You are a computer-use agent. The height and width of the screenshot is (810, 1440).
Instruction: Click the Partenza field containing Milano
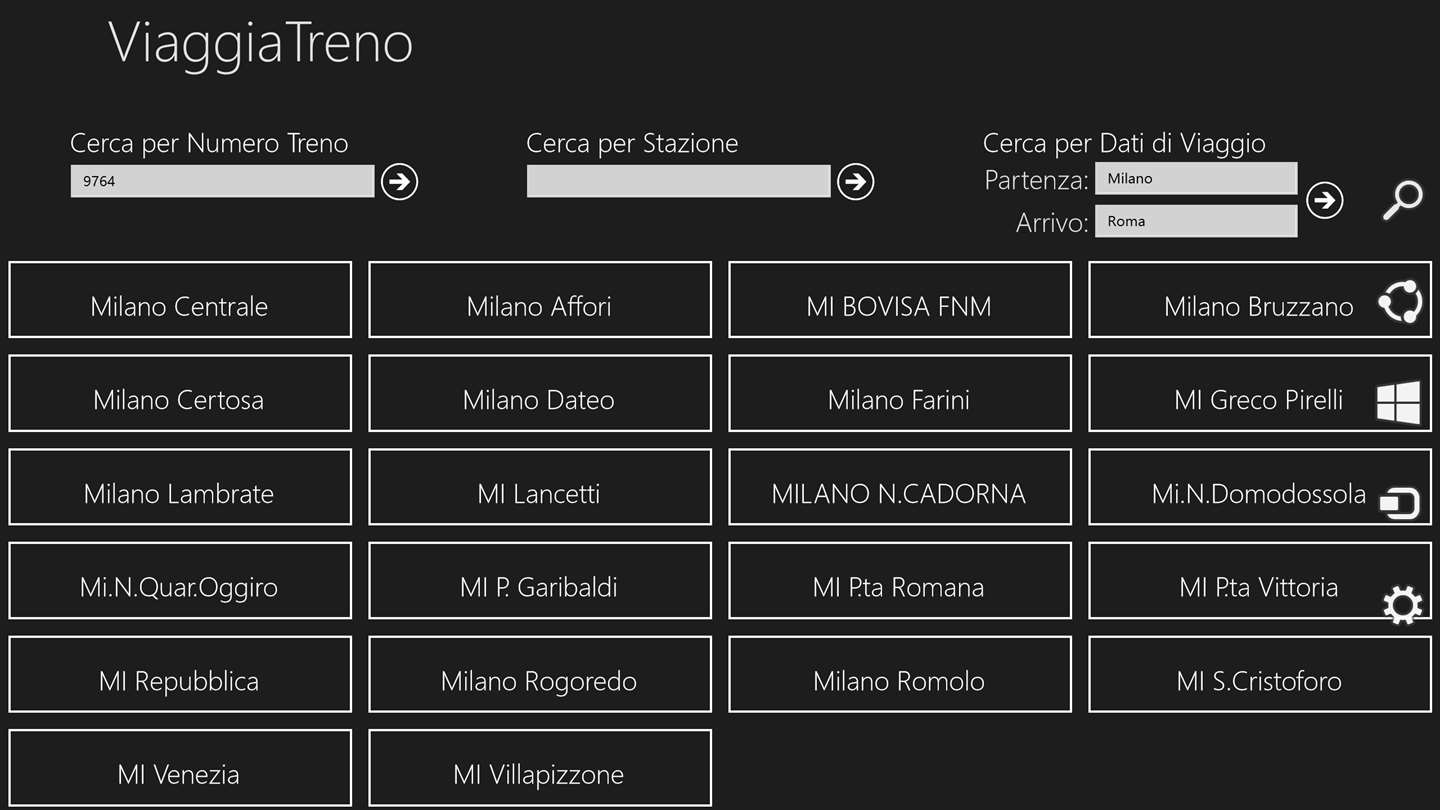(1195, 179)
